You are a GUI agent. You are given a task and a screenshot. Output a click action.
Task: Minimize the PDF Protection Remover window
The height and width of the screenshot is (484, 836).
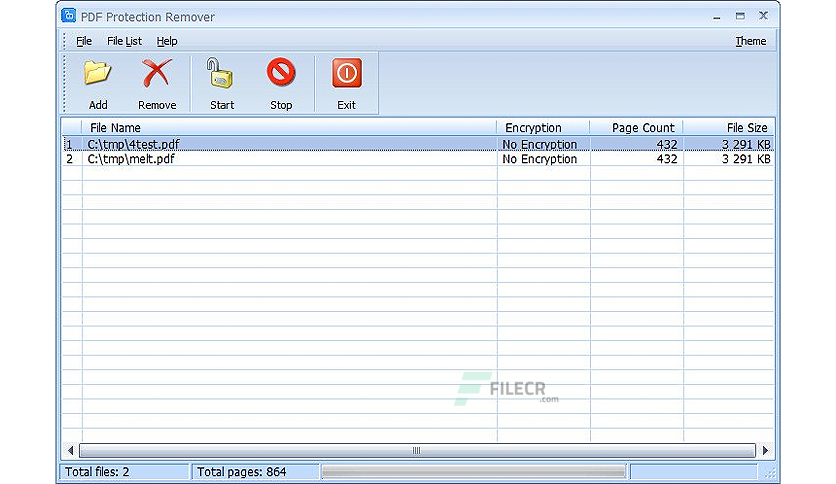point(717,17)
